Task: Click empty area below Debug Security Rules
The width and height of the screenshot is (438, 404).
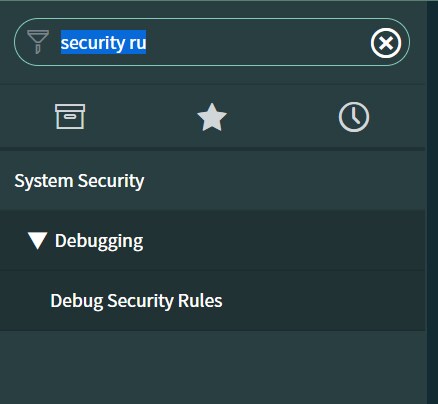Action: click(213, 367)
